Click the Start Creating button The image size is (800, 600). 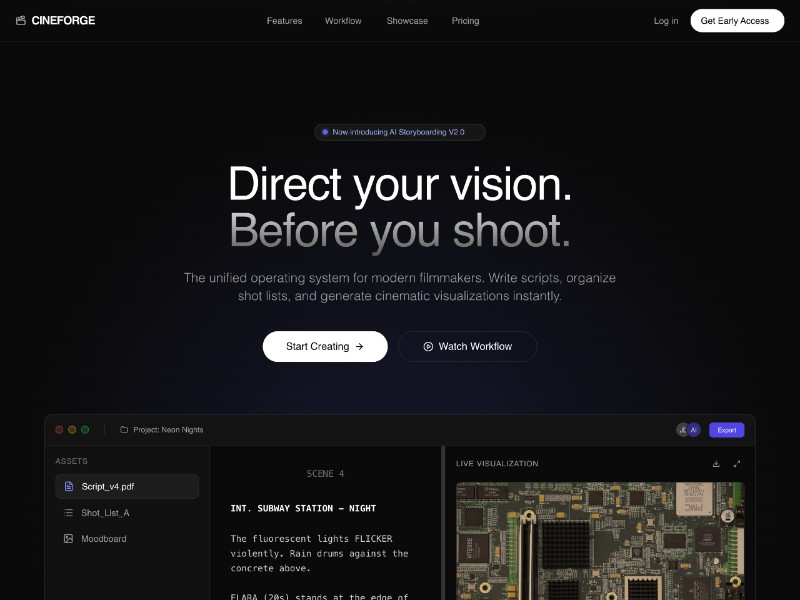tap(325, 347)
